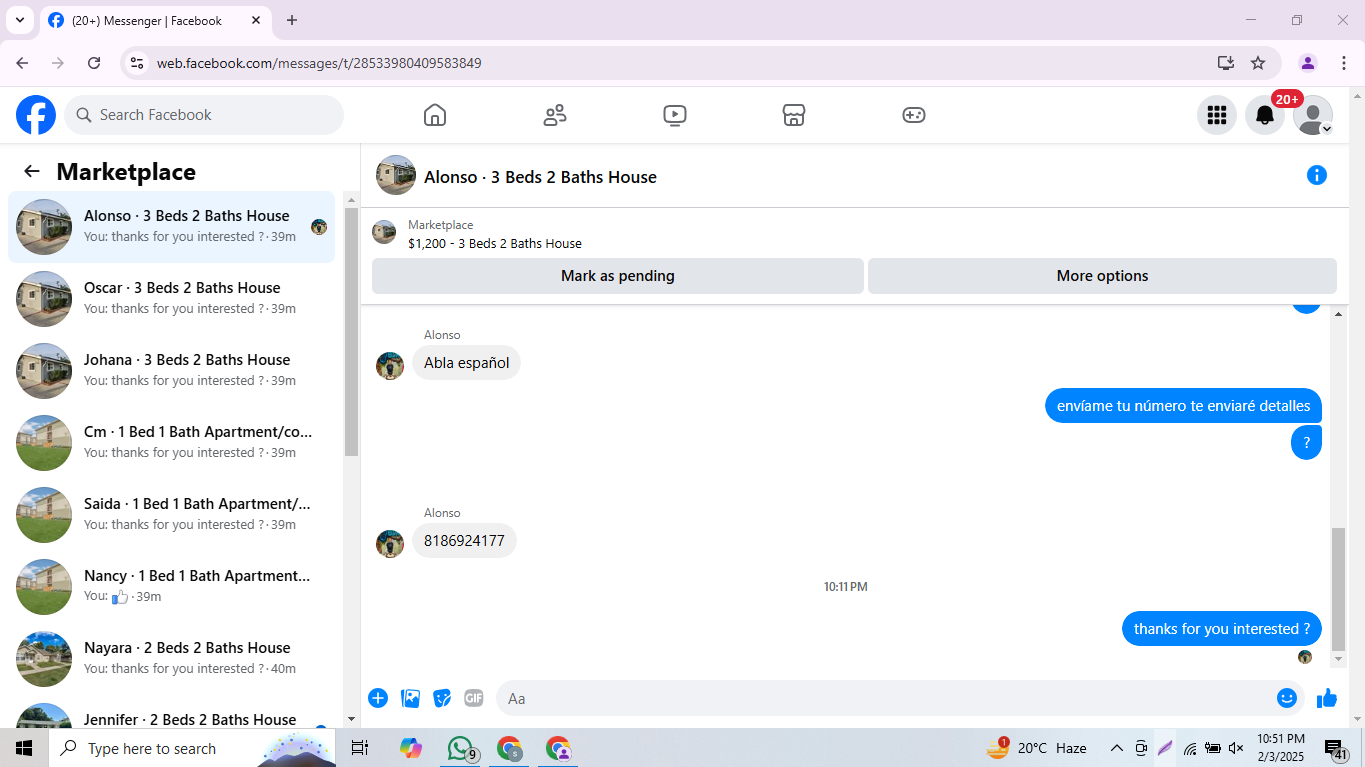Send a thumbs-up like
Screen dimensions: 1365x767
1327,698
